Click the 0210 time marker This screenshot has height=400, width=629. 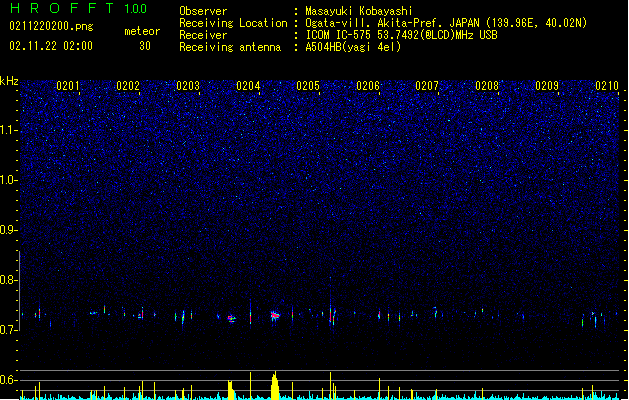click(x=607, y=86)
